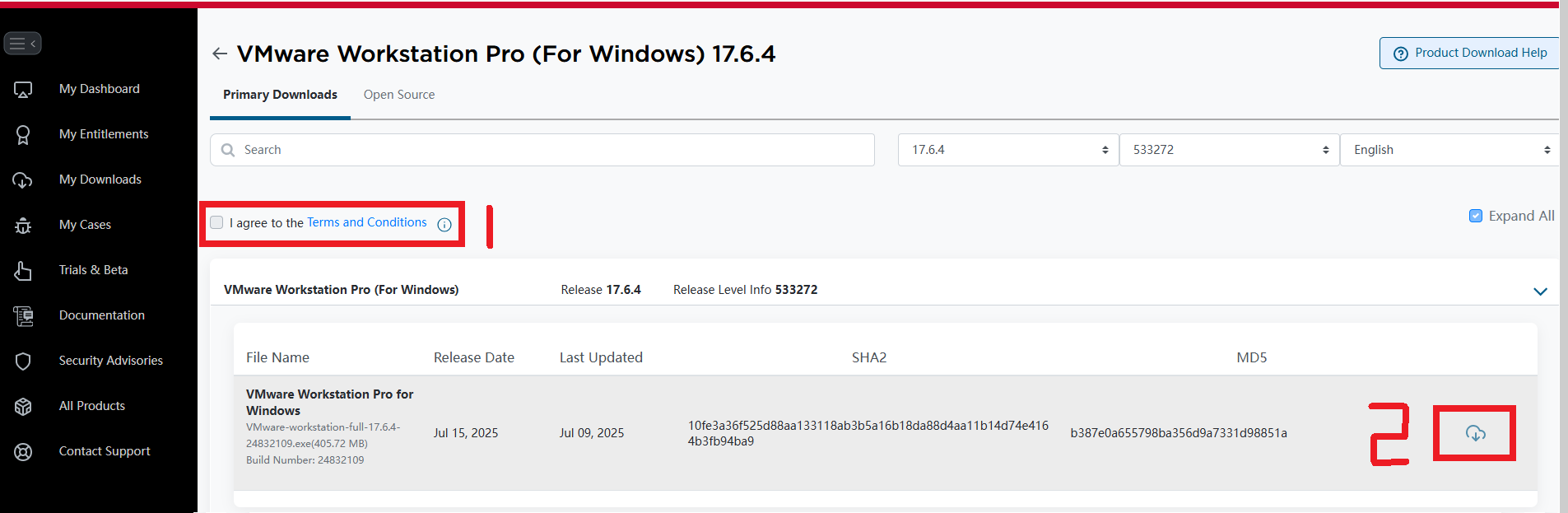1568x513 pixels.
Task: Open the 17.6.4 version dropdown
Action: pyautogui.click(x=1008, y=150)
